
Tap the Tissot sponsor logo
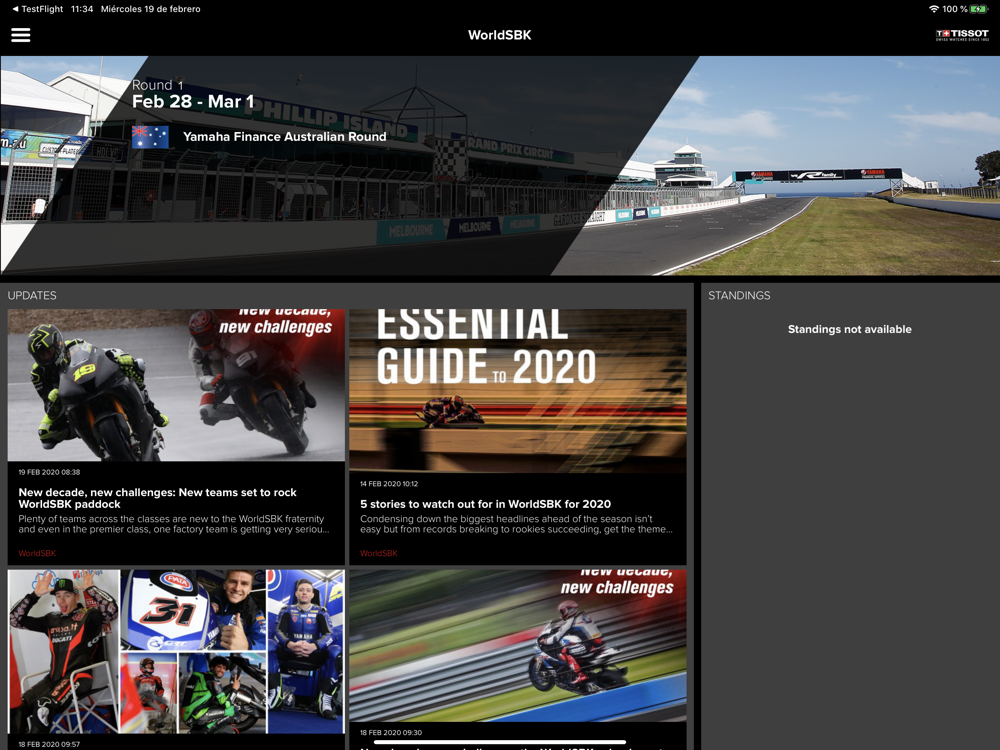(962, 35)
